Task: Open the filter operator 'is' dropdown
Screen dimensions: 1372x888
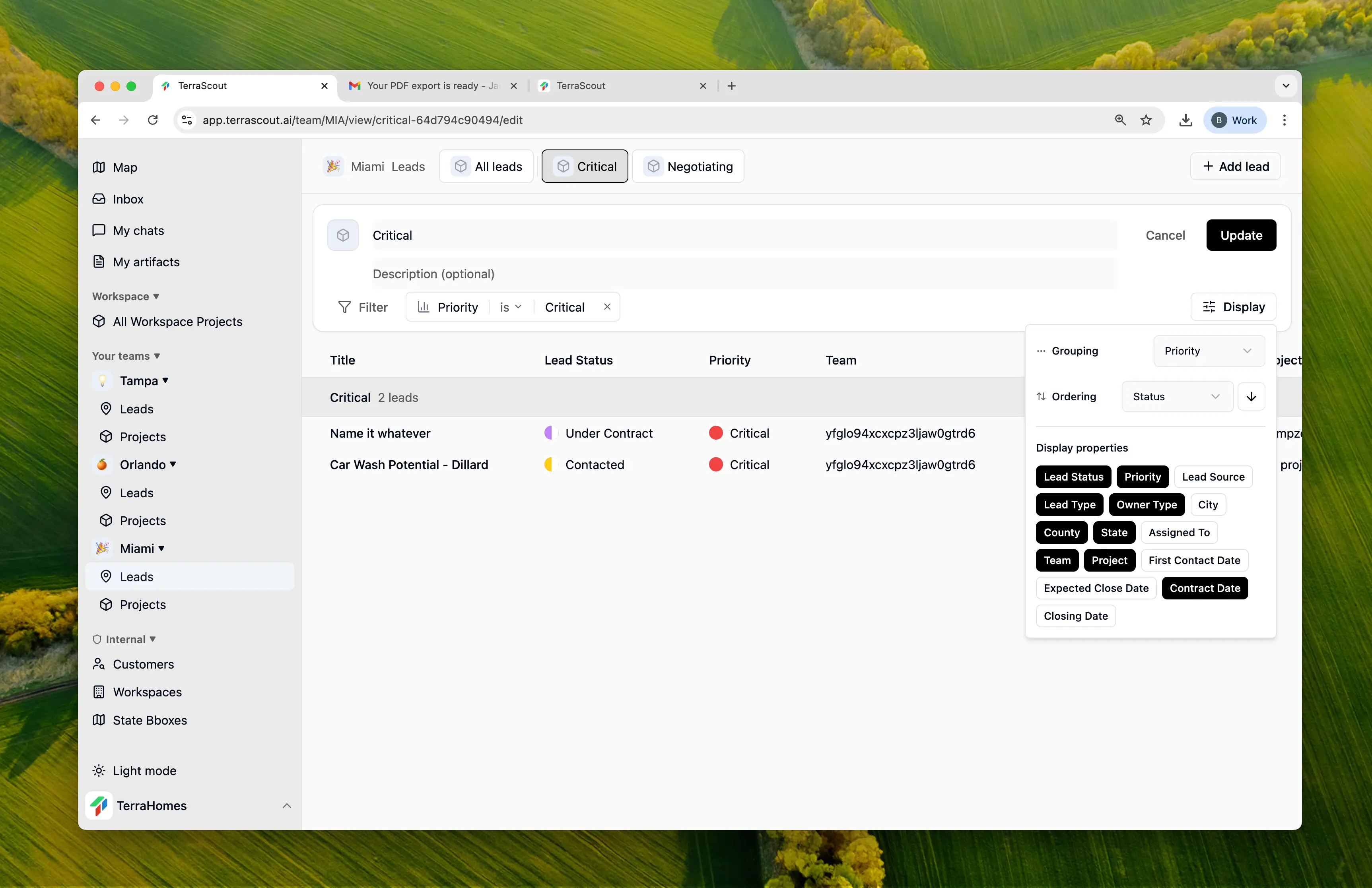Action: click(510, 307)
